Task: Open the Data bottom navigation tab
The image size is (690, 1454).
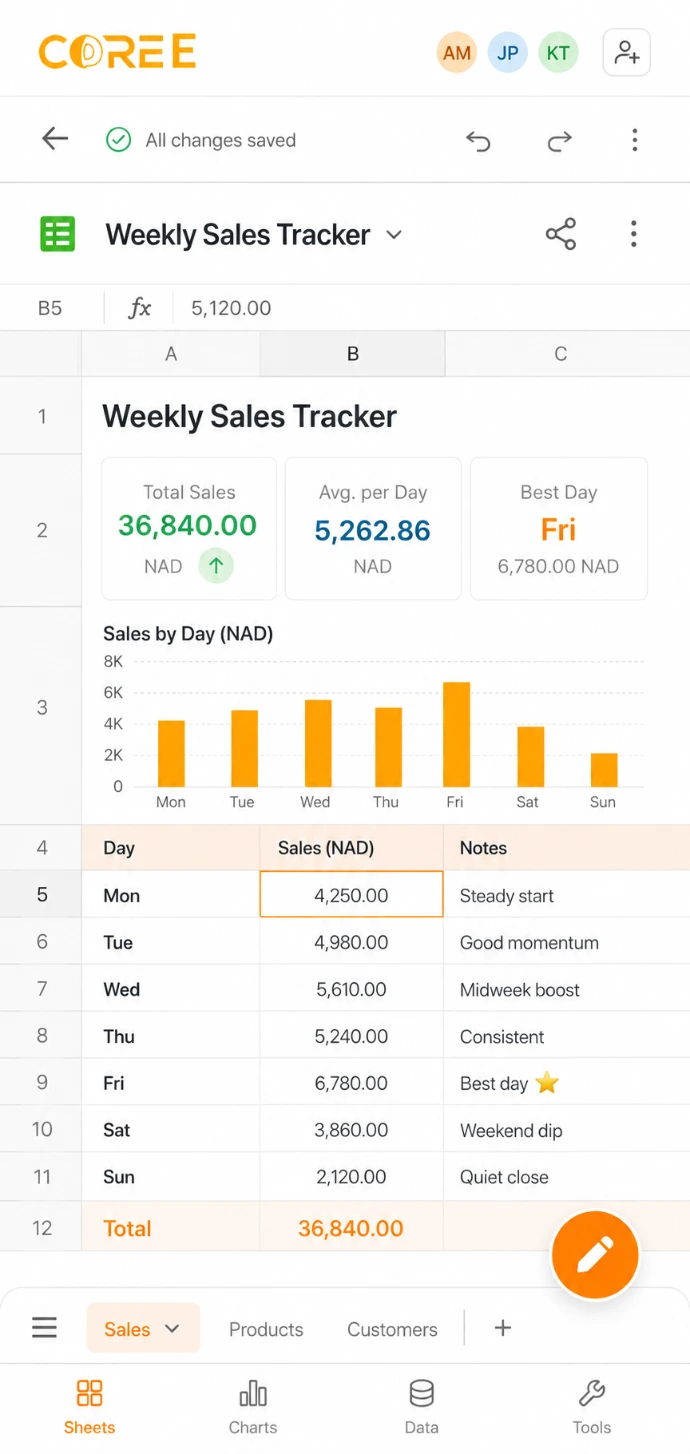Action: tap(422, 1407)
